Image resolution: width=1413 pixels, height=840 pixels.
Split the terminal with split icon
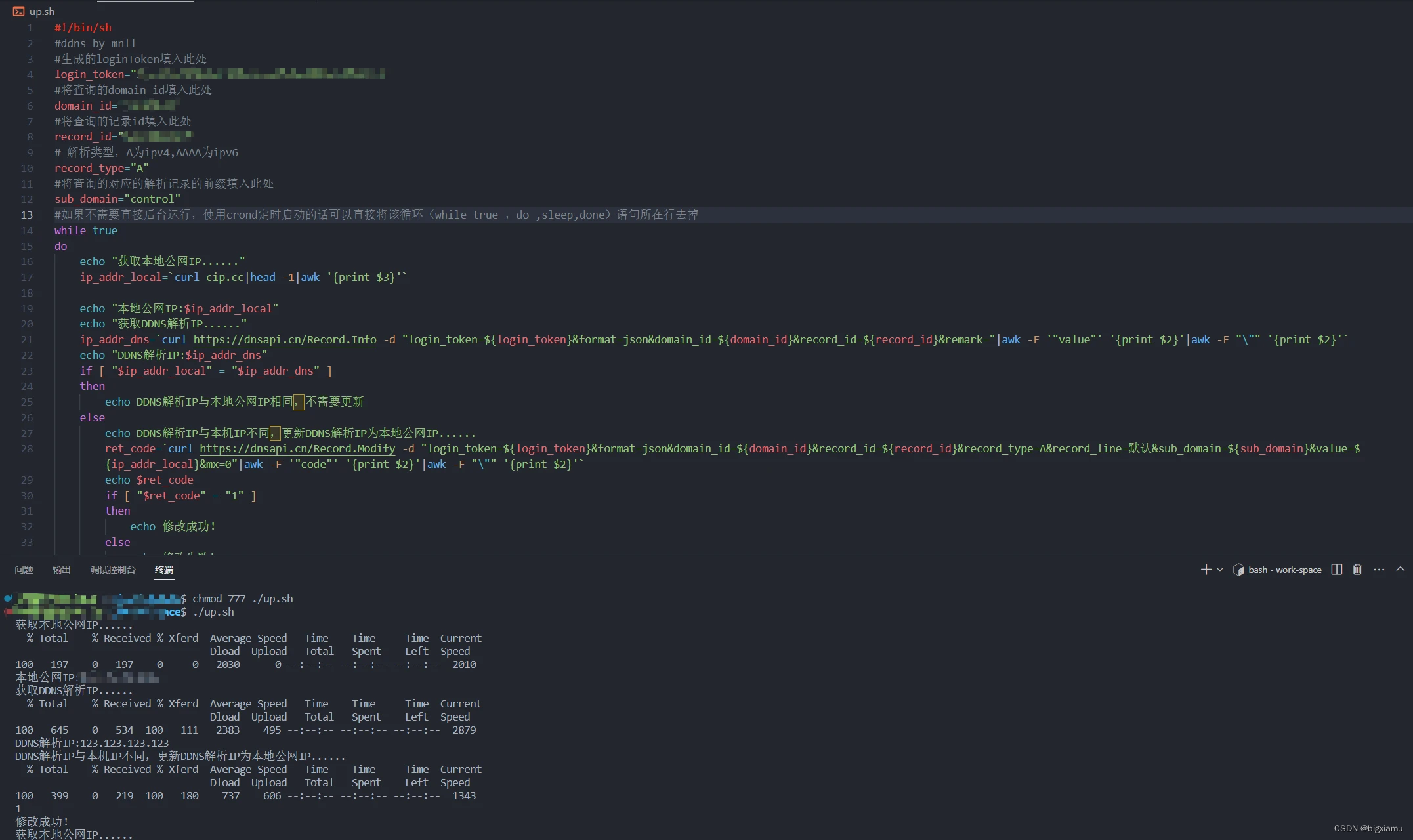pos(1336,570)
